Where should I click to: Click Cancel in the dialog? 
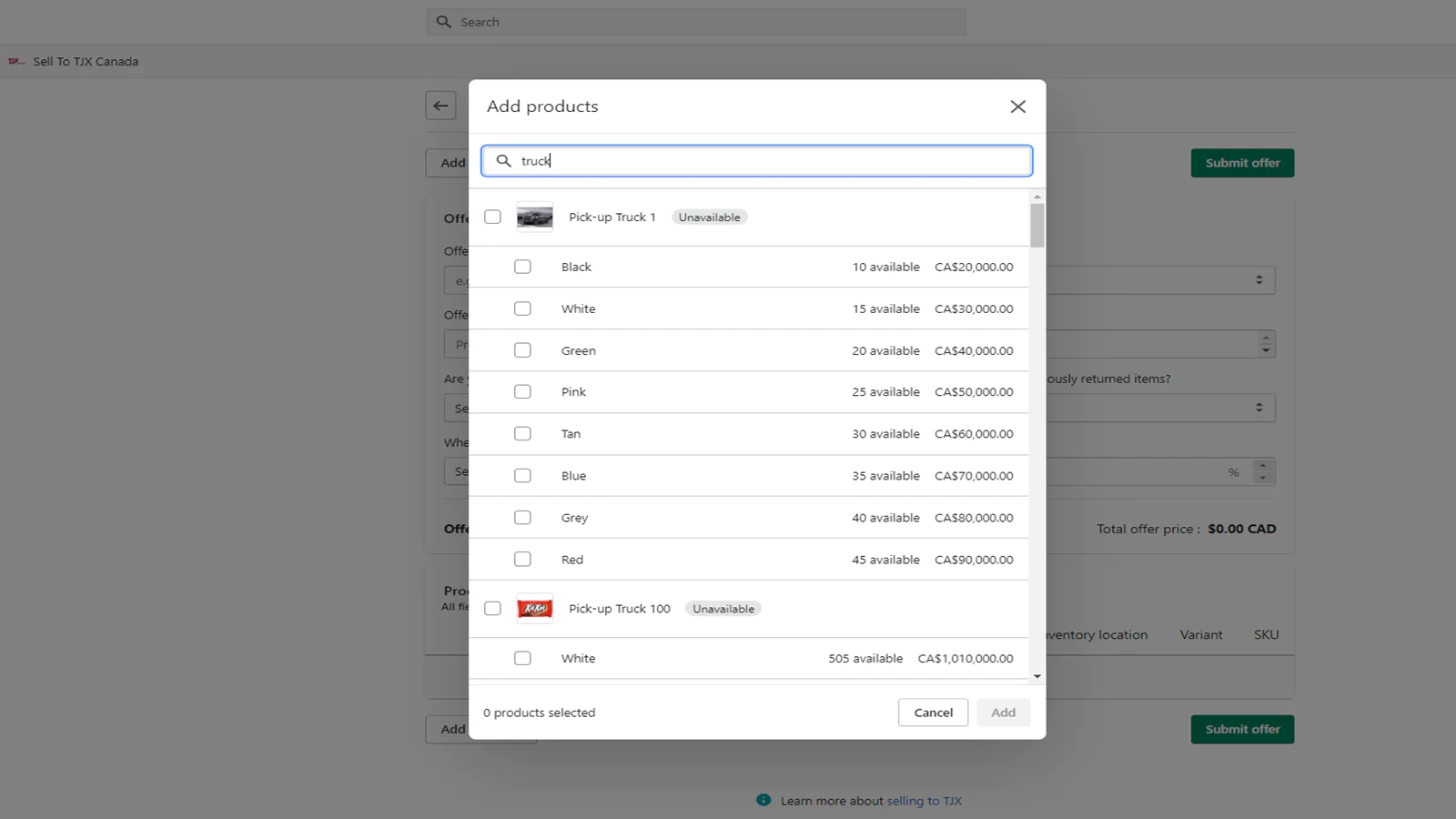[933, 713]
